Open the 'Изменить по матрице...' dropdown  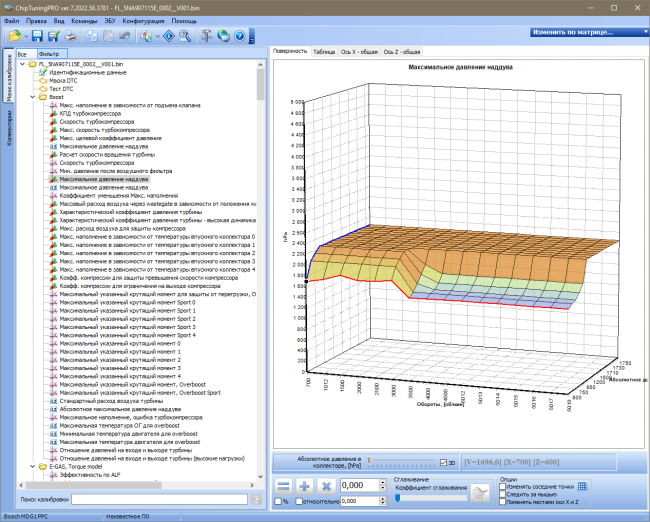tap(589, 32)
